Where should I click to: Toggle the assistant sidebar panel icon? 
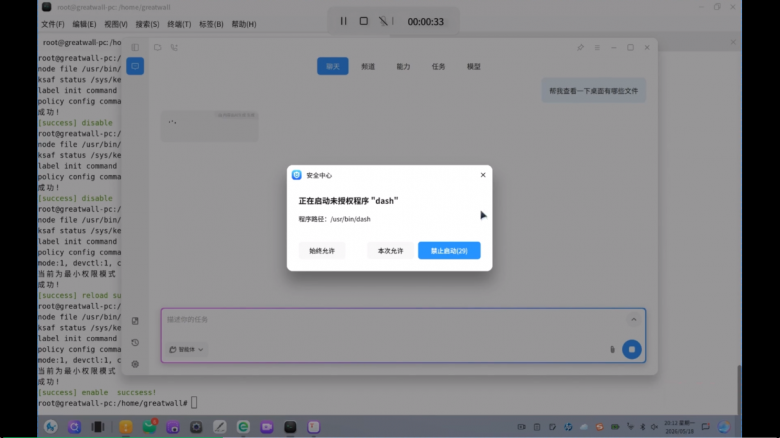[x=135, y=47]
